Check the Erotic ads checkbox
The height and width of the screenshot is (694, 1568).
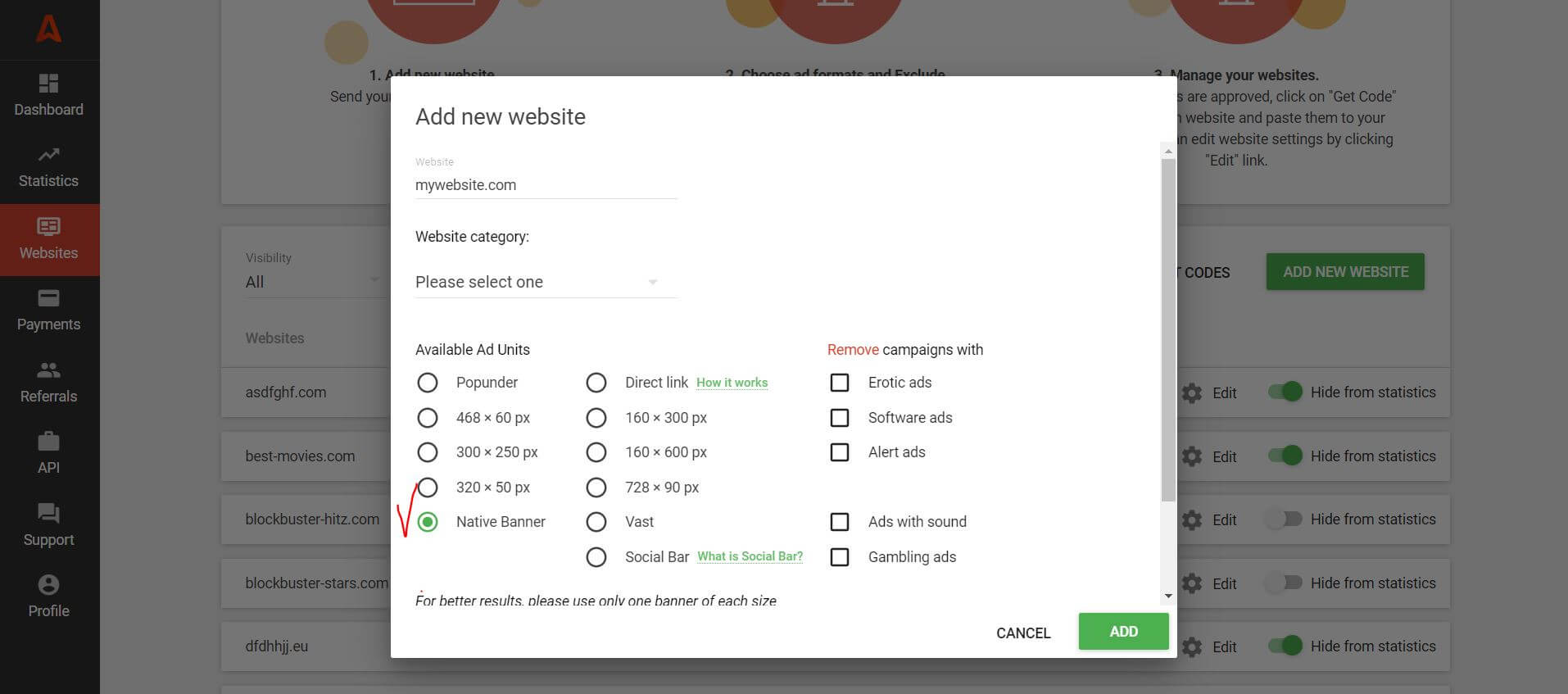(x=840, y=383)
